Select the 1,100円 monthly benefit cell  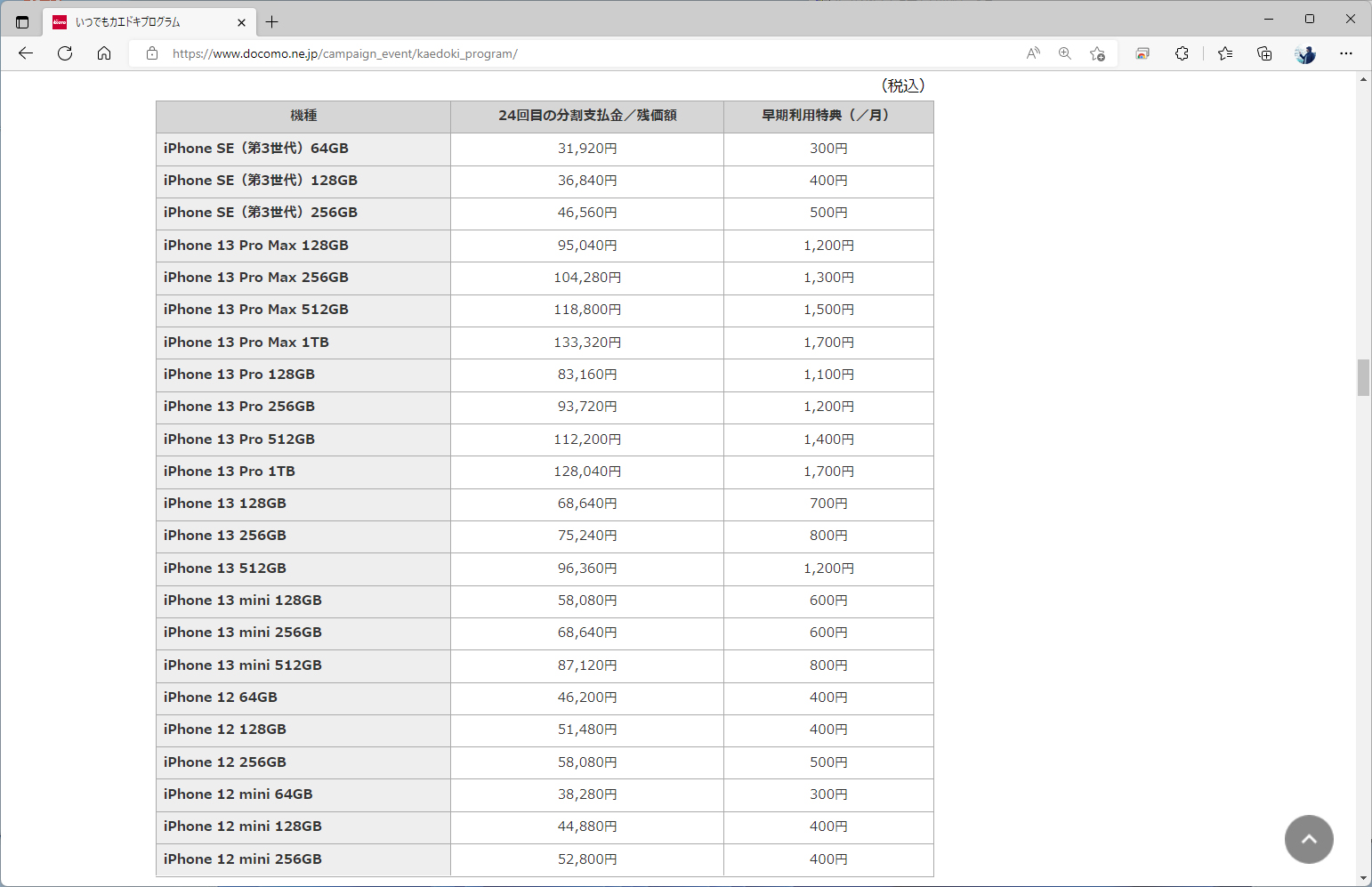coord(828,375)
